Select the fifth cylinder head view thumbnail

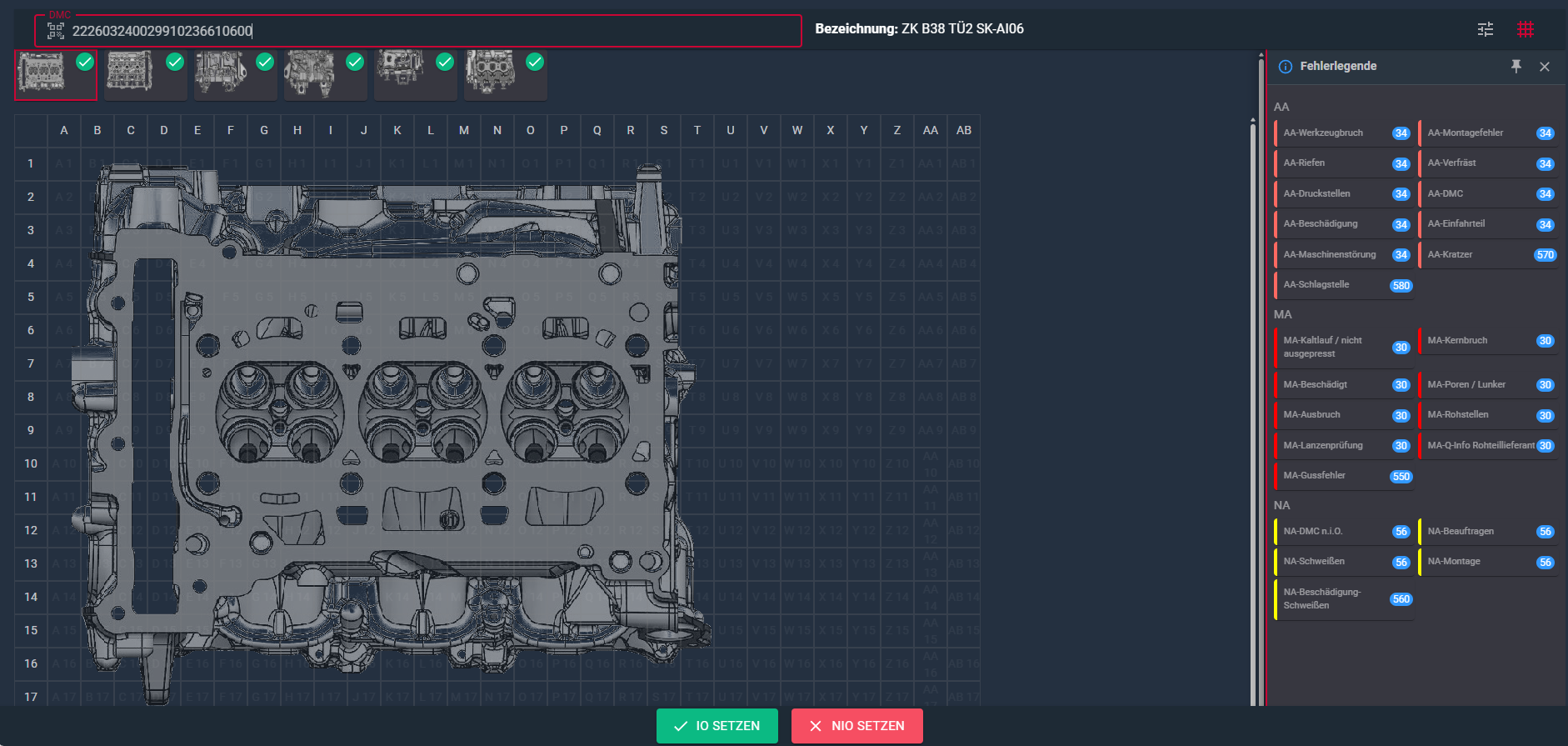click(416, 75)
